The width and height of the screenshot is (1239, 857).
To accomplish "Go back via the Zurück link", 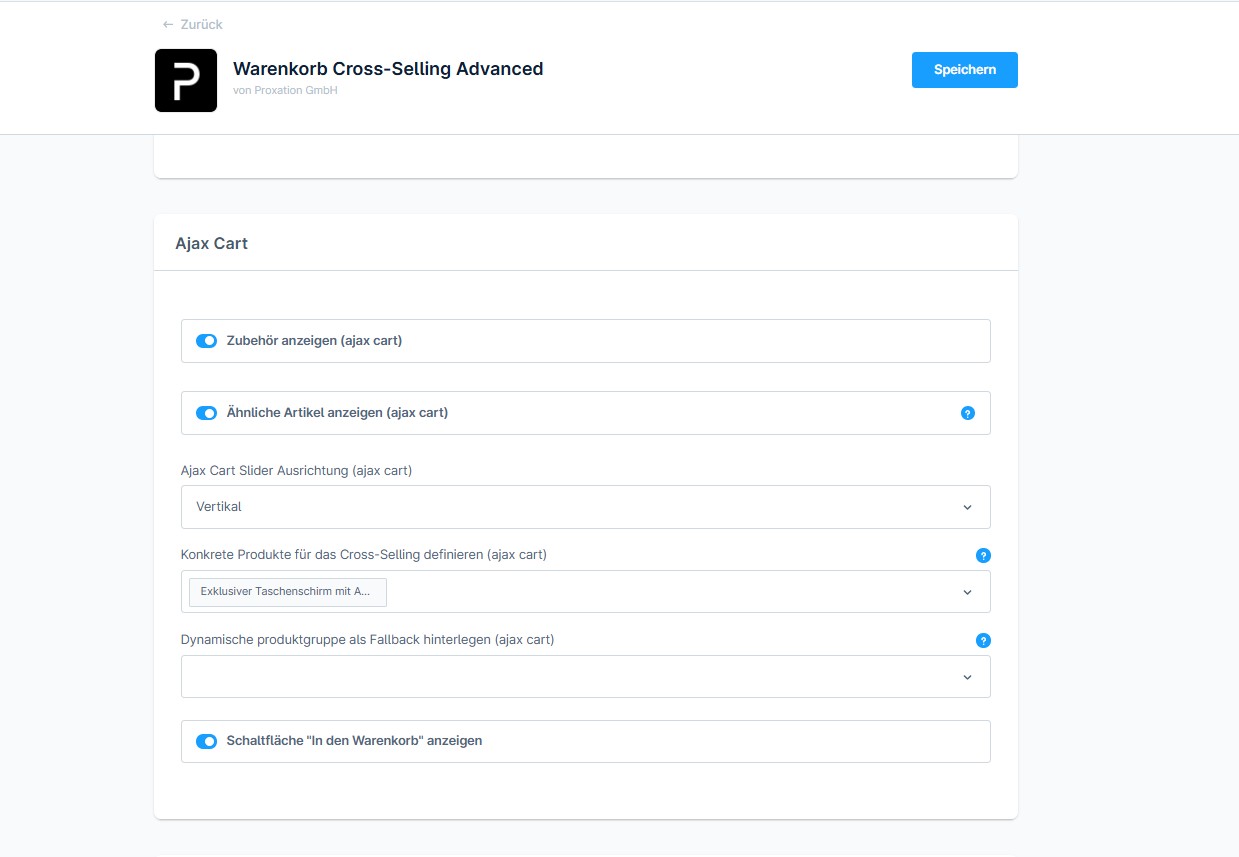I will (x=201, y=24).
